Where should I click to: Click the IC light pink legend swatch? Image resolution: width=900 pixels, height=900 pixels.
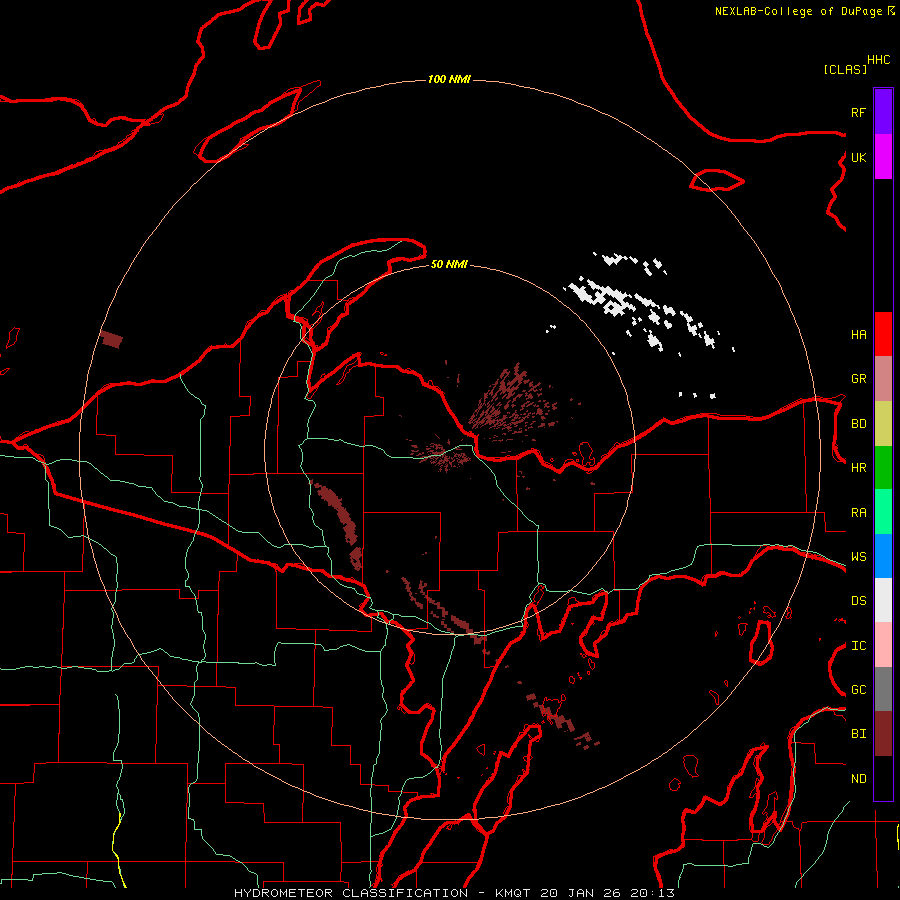click(x=883, y=645)
